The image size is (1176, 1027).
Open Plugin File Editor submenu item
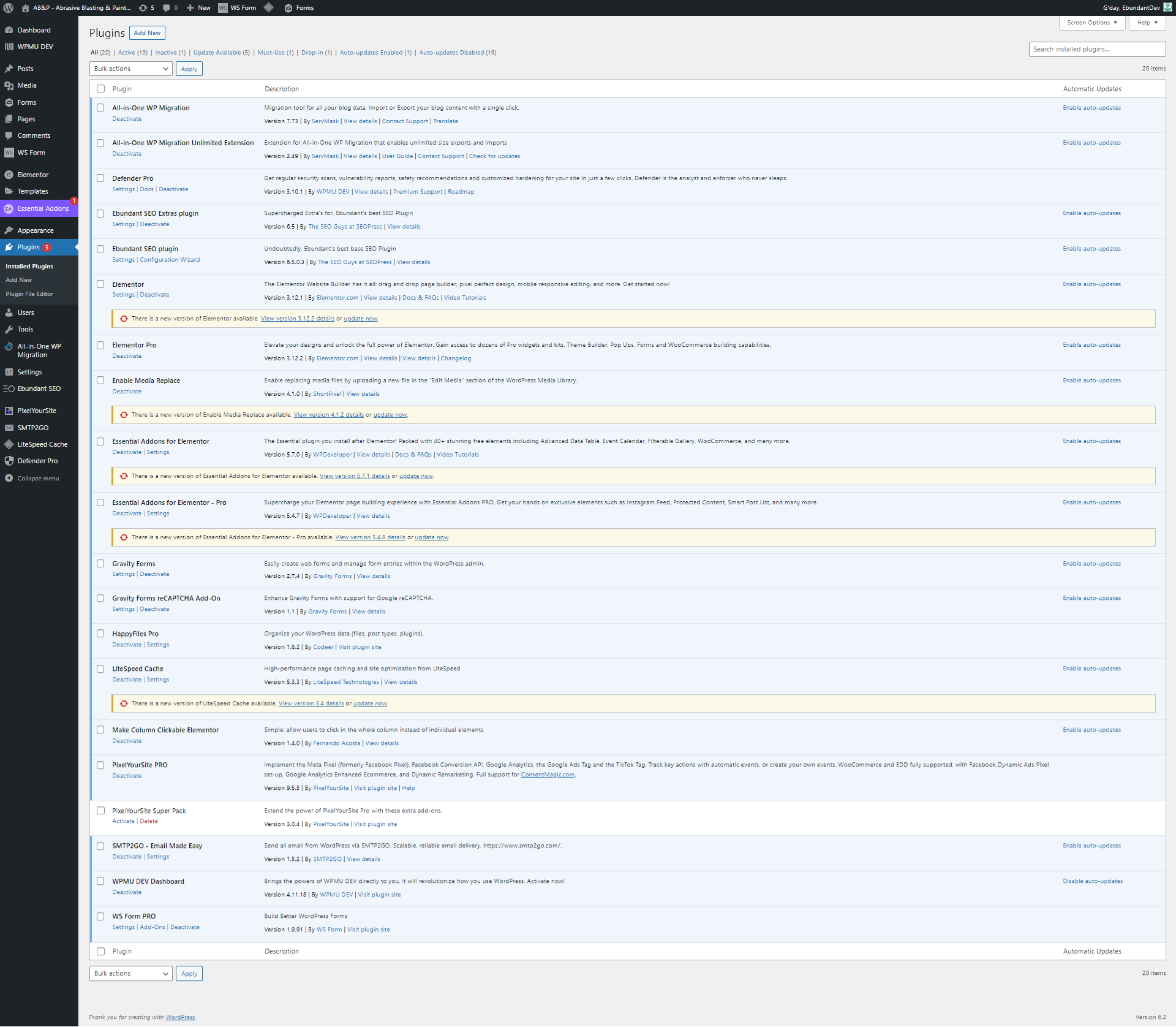coord(29,294)
